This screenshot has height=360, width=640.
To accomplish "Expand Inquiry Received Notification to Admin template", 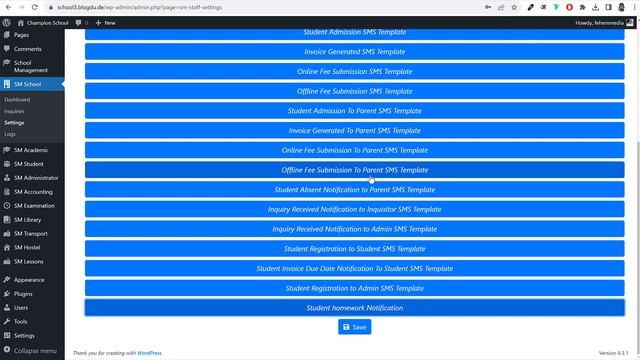I will pyautogui.click(x=354, y=229).
